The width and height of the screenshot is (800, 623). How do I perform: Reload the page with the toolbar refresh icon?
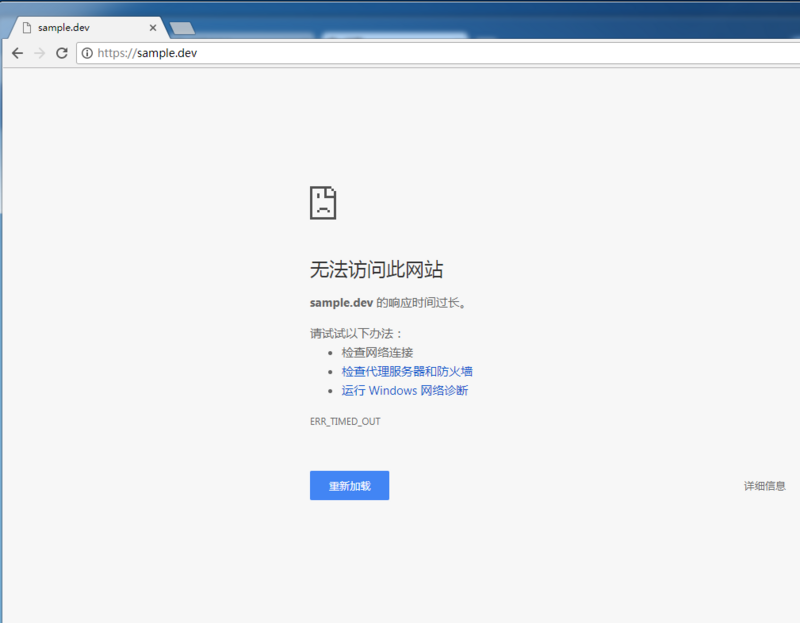(62, 53)
